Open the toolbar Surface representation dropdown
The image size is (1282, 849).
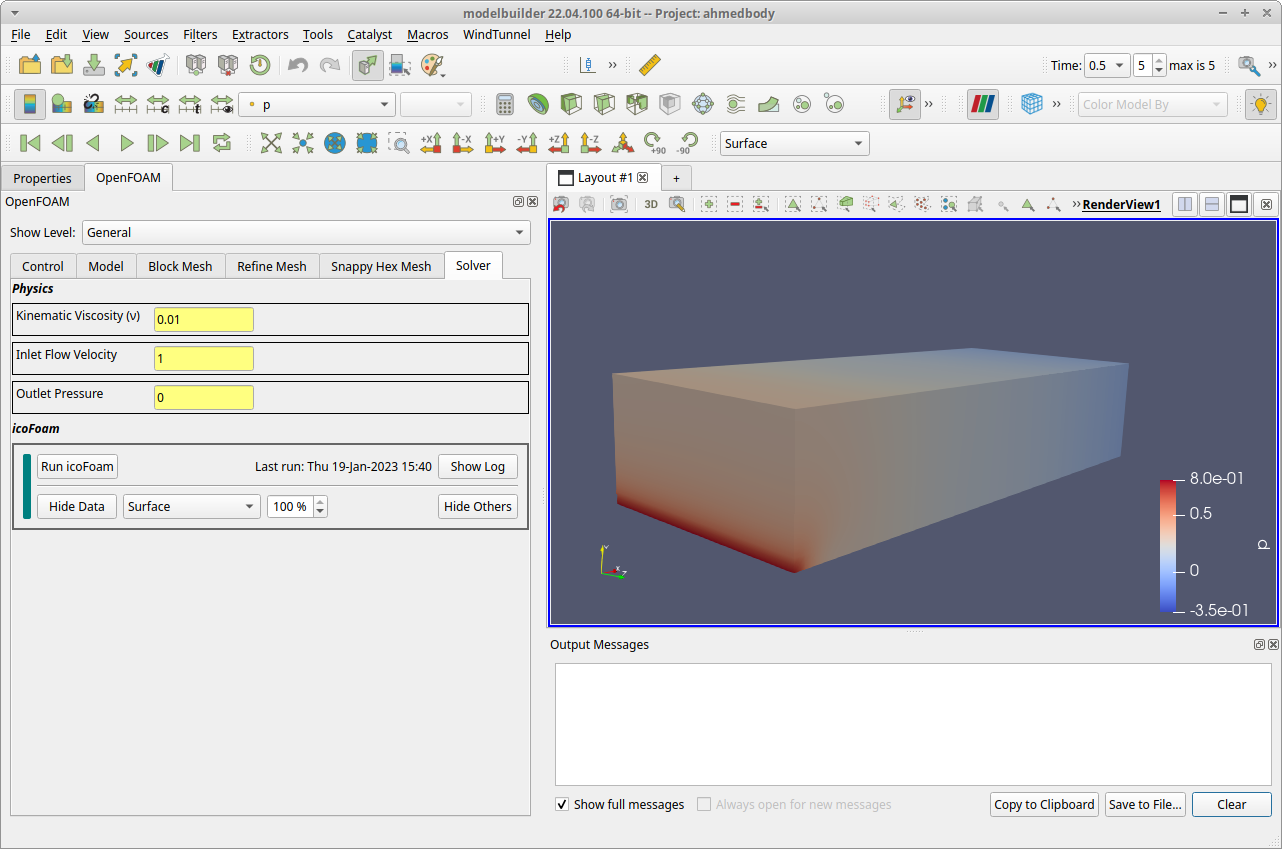click(x=795, y=143)
